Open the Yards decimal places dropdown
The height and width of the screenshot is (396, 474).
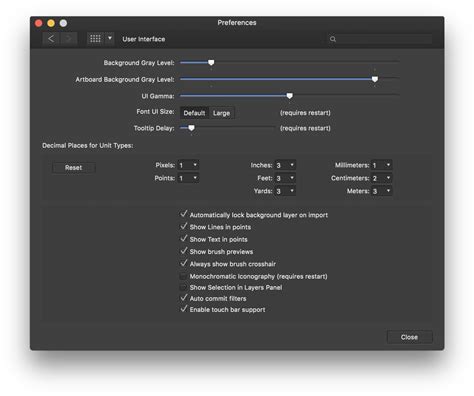tap(285, 191)
